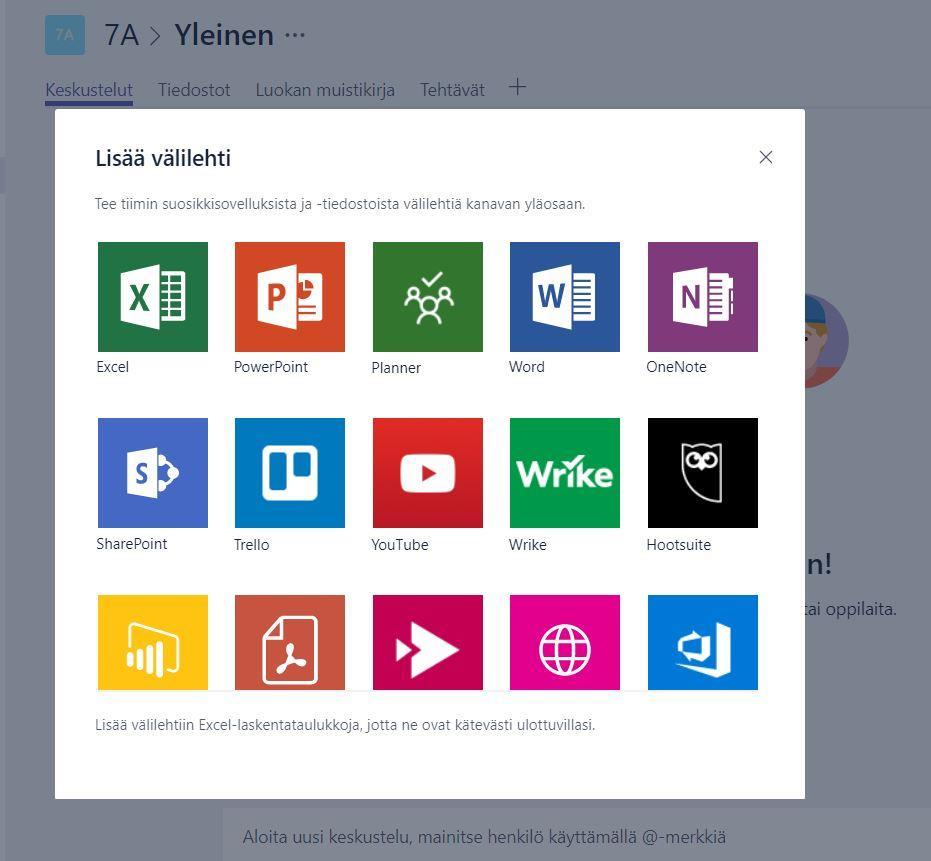
Task: Click the SharePoint label text
Action: tap(132, 544)
